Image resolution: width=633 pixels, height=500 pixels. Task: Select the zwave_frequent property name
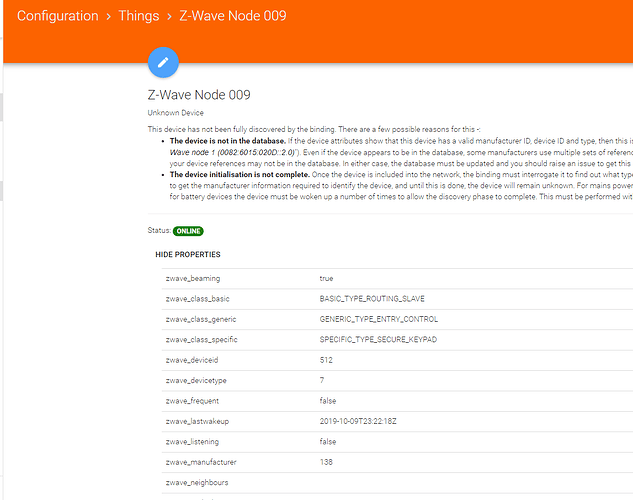tap(192, 401)
